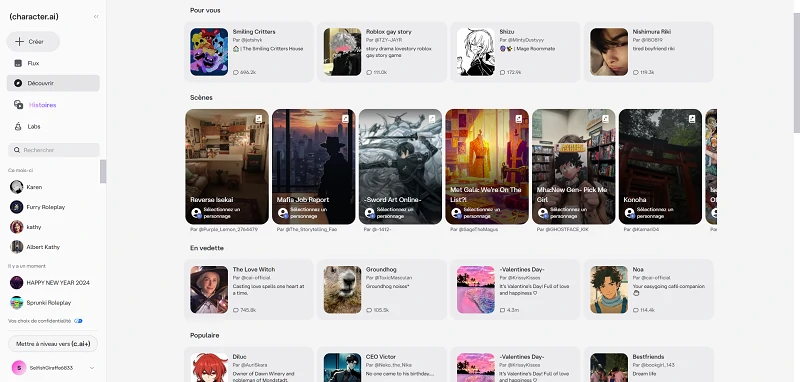Open the Reverse Isekai scene
The height and width of the screenshot is (382, 800).
click(x=227, y=166)
